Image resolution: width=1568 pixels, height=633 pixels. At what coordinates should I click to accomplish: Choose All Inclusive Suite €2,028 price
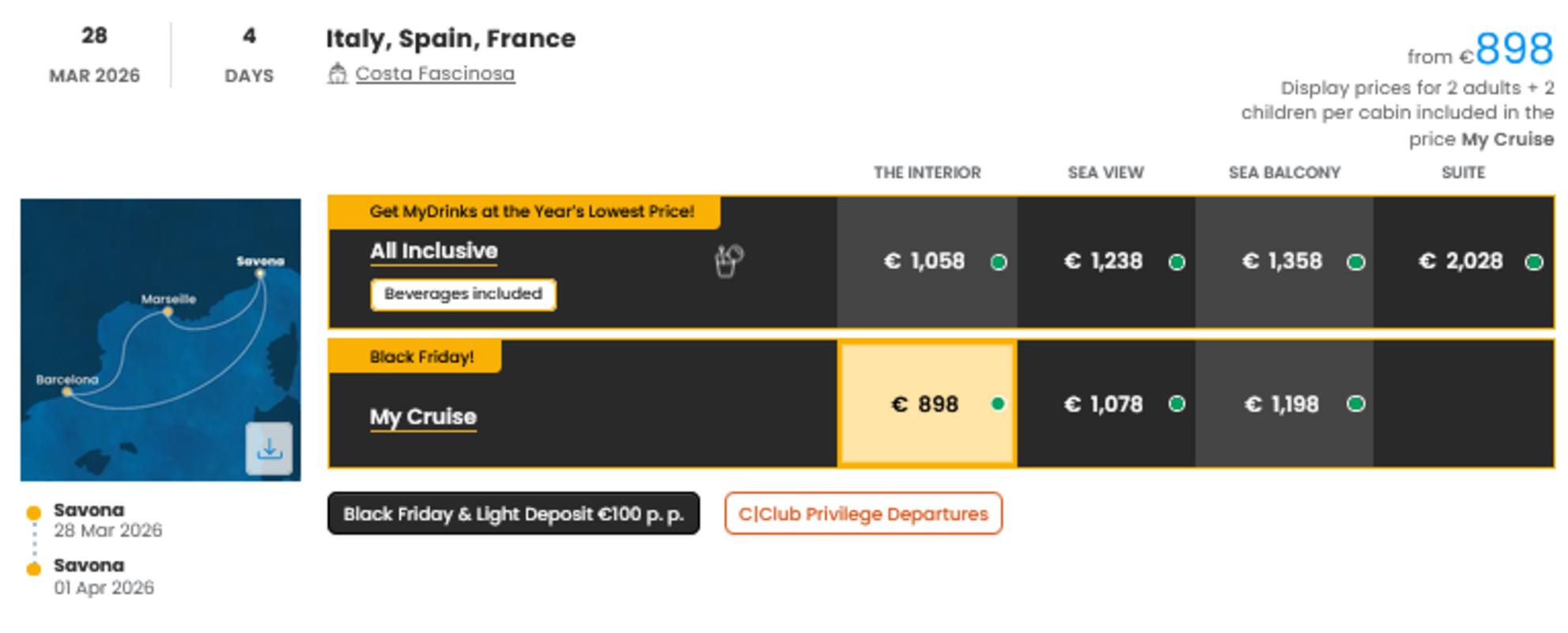coord(1462,261)
